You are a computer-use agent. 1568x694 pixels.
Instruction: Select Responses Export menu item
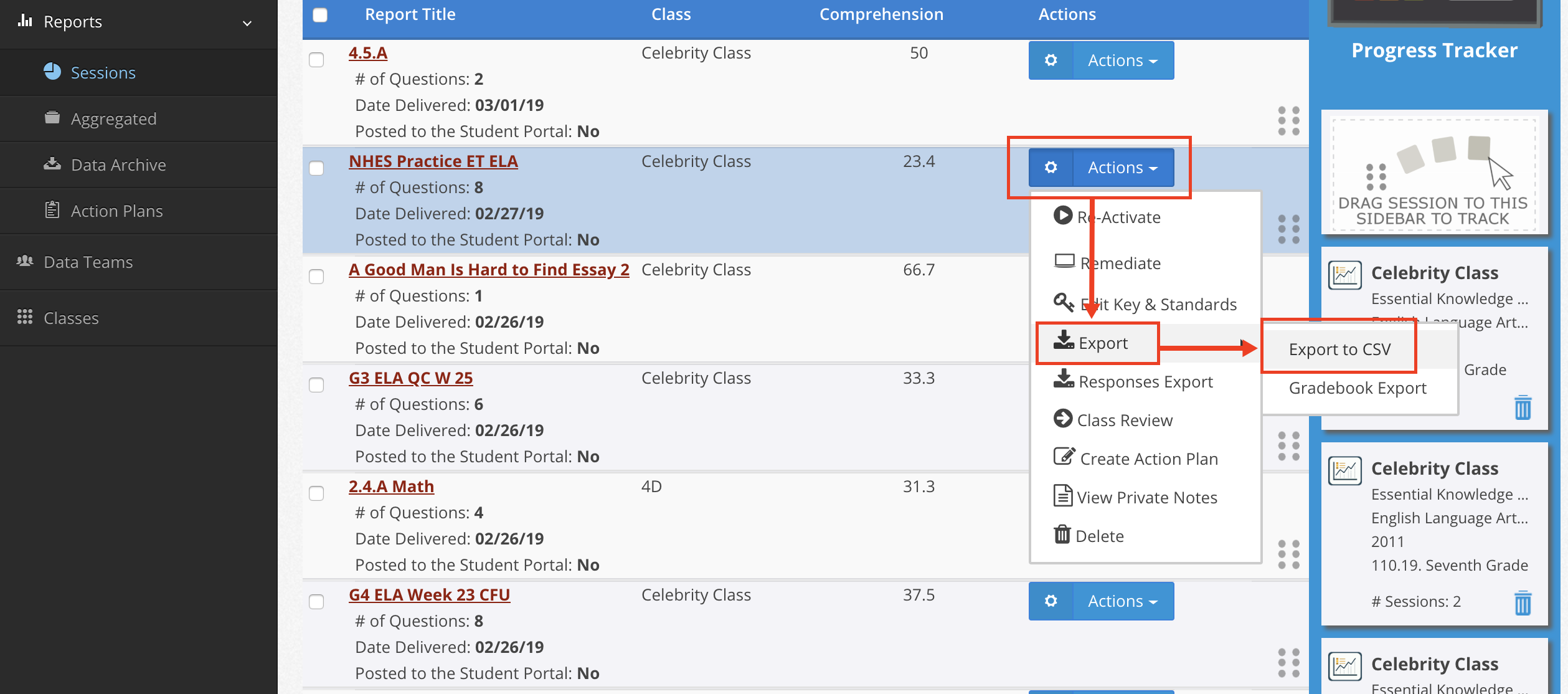(1145, 382)
